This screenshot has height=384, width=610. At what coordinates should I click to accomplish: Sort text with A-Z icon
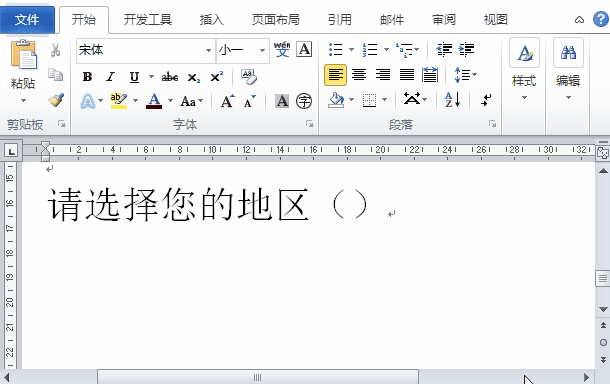452,100
